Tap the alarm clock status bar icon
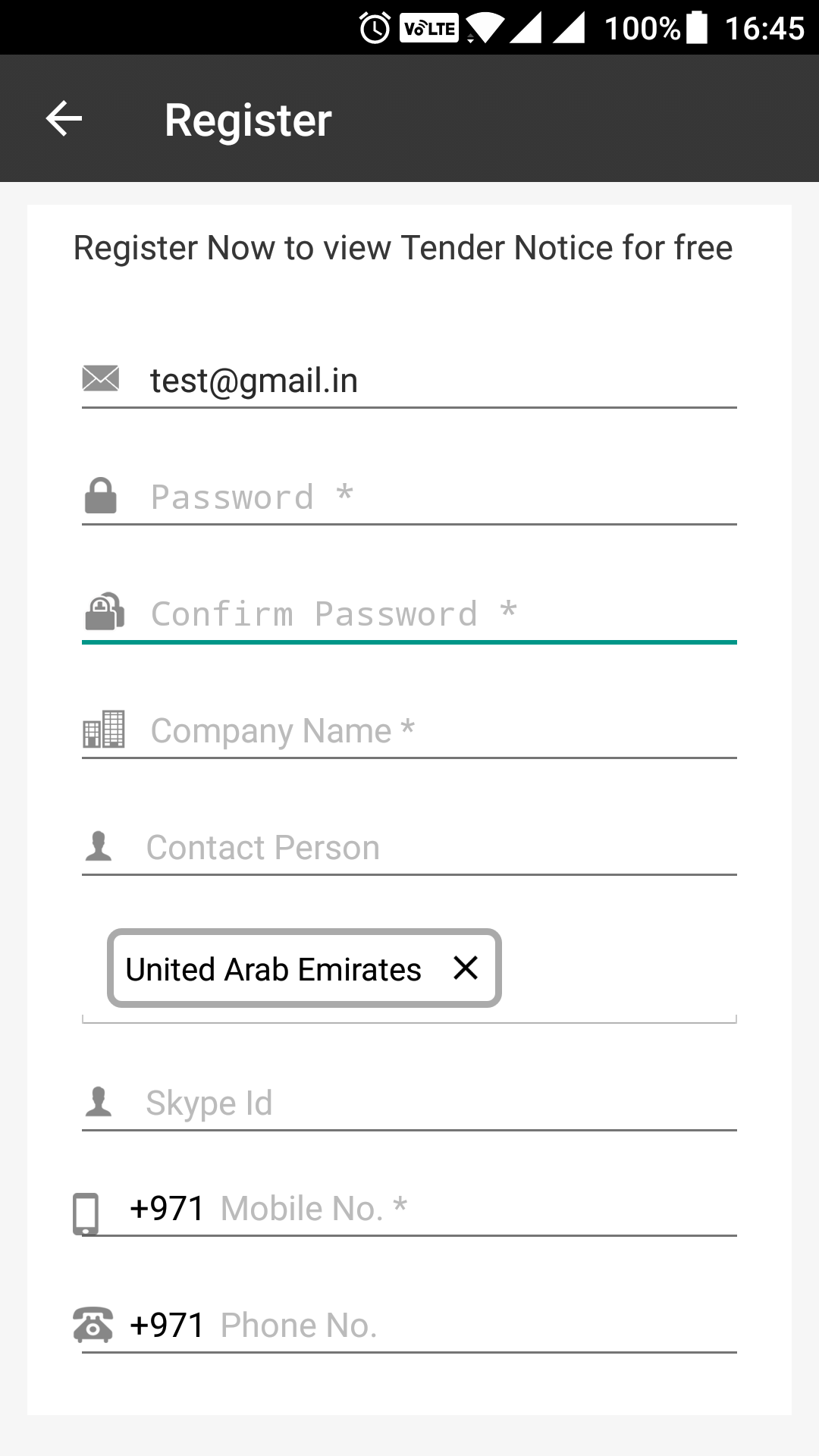This screenshot has height=1456, width=819. pyautogui.click(x=375, y=29)
